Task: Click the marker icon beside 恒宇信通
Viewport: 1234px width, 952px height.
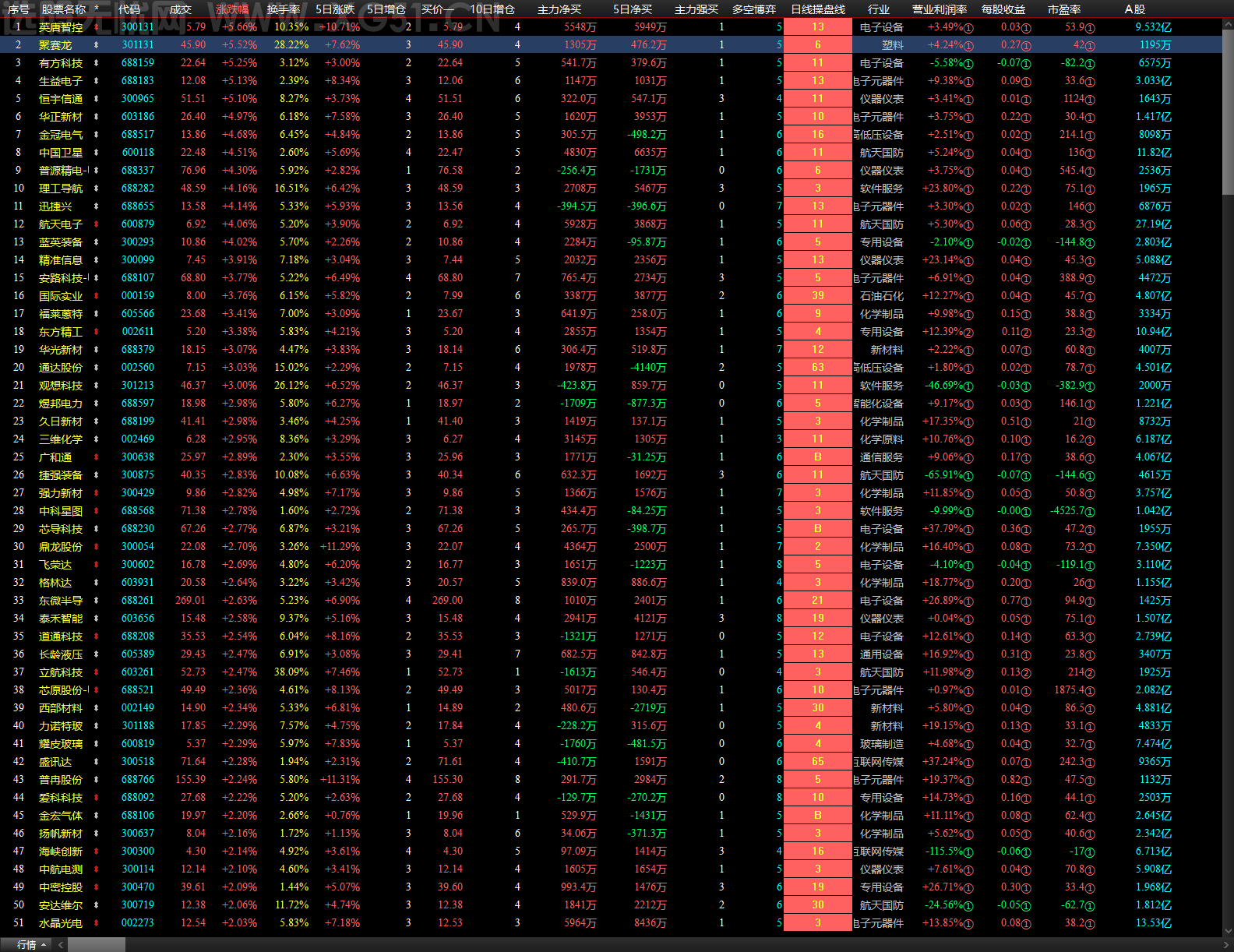Action: click(96, 99)
